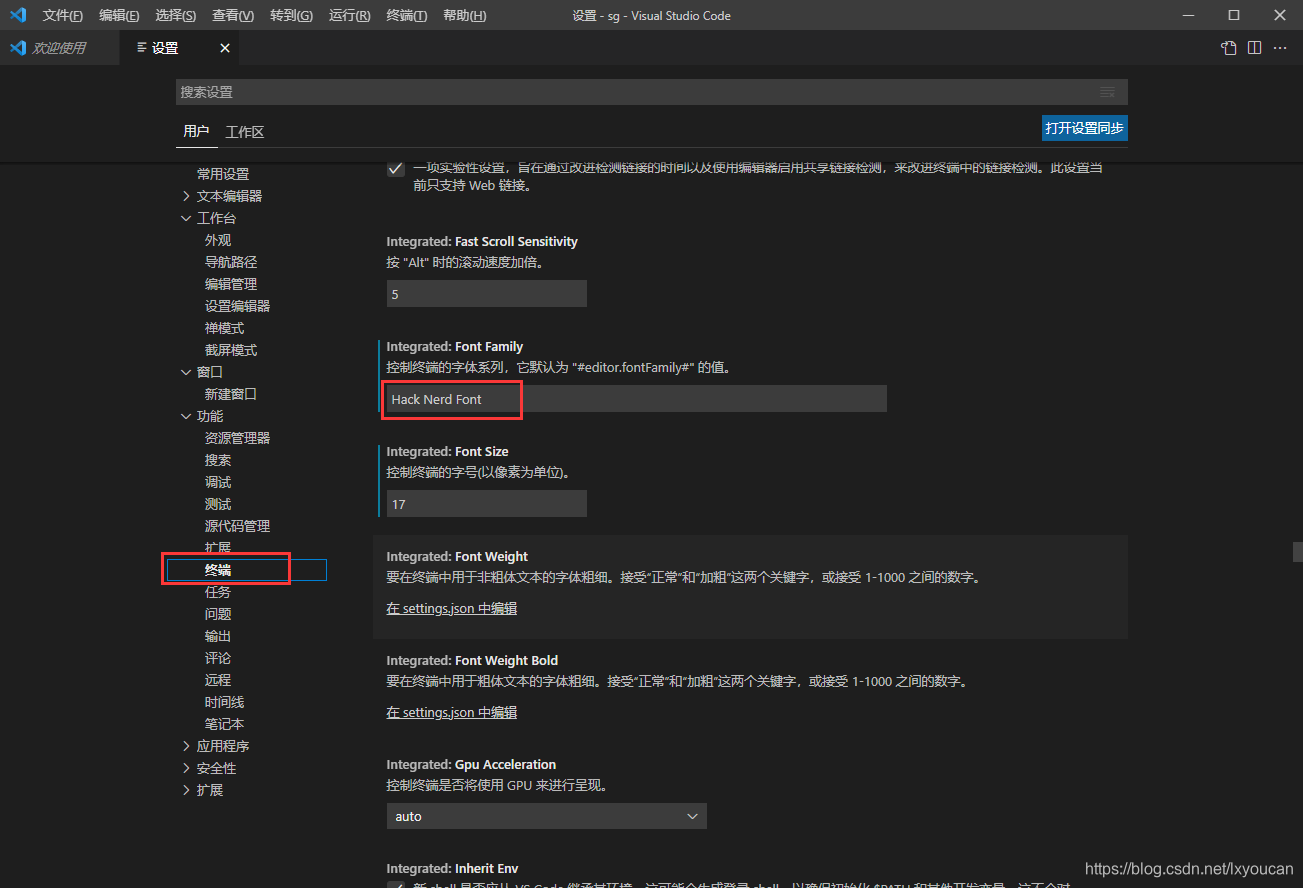Open the 帮助(H) menu

(464, 16)
